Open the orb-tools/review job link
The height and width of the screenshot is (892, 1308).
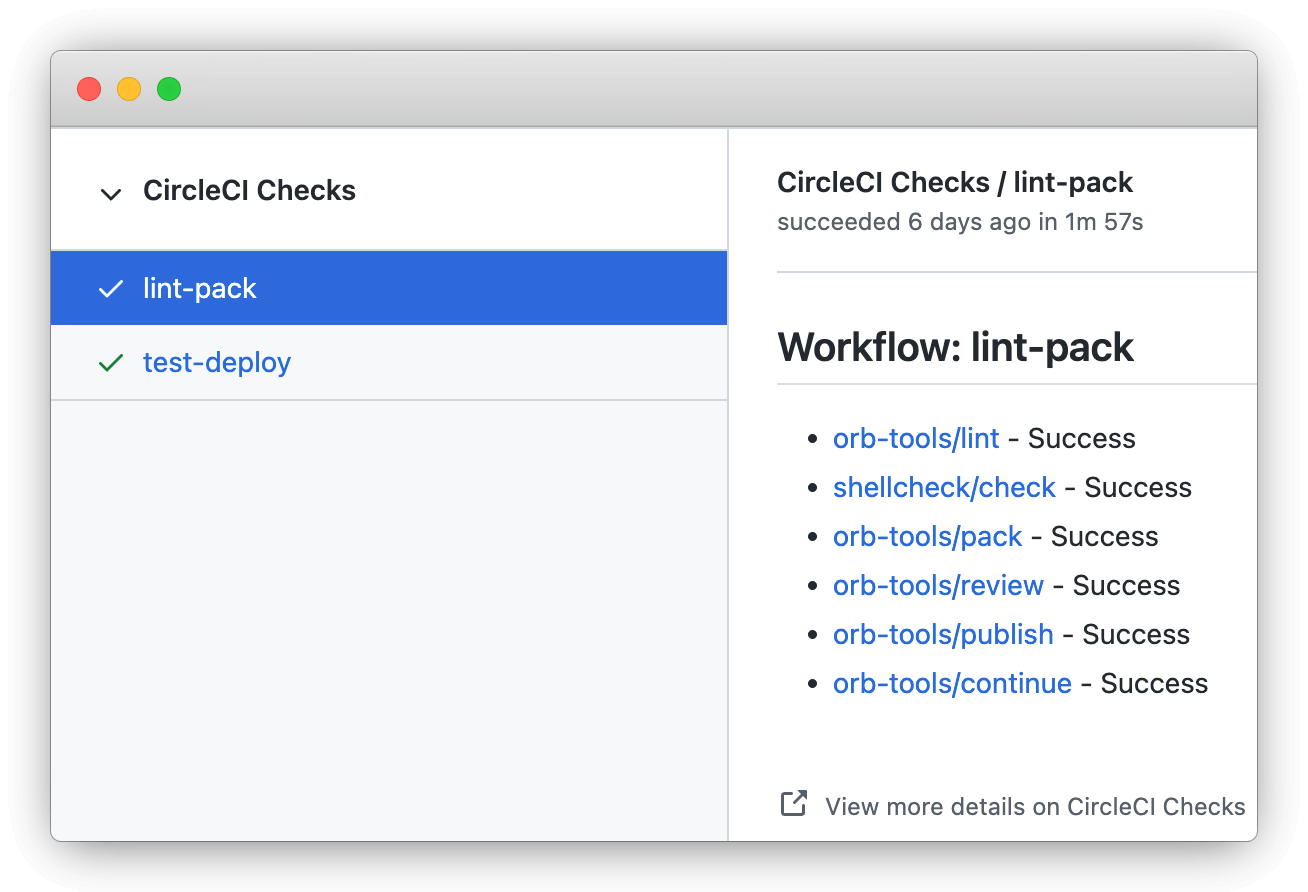[x=938, y=585]
